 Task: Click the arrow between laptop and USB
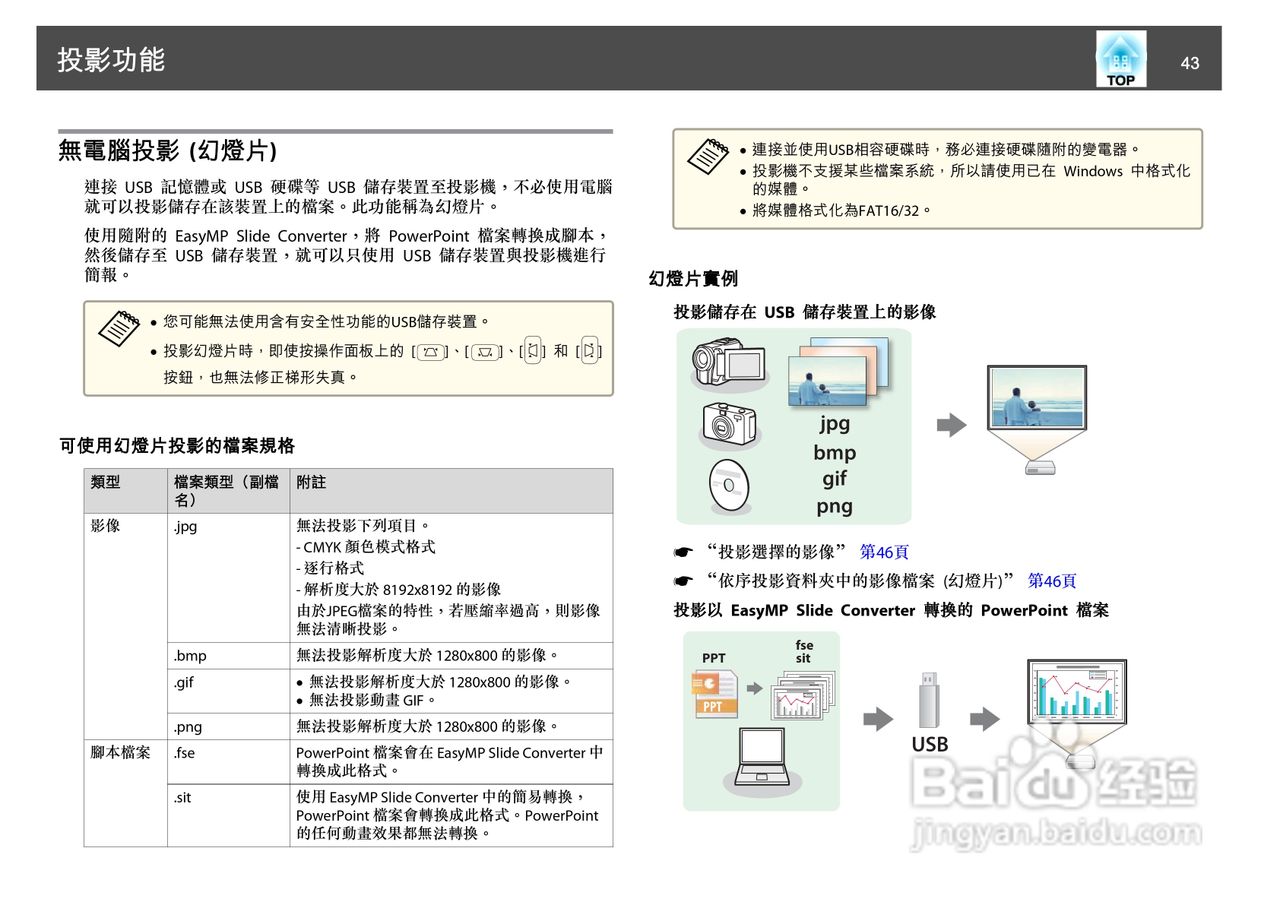pyautogui.click(x=878, y=719)
